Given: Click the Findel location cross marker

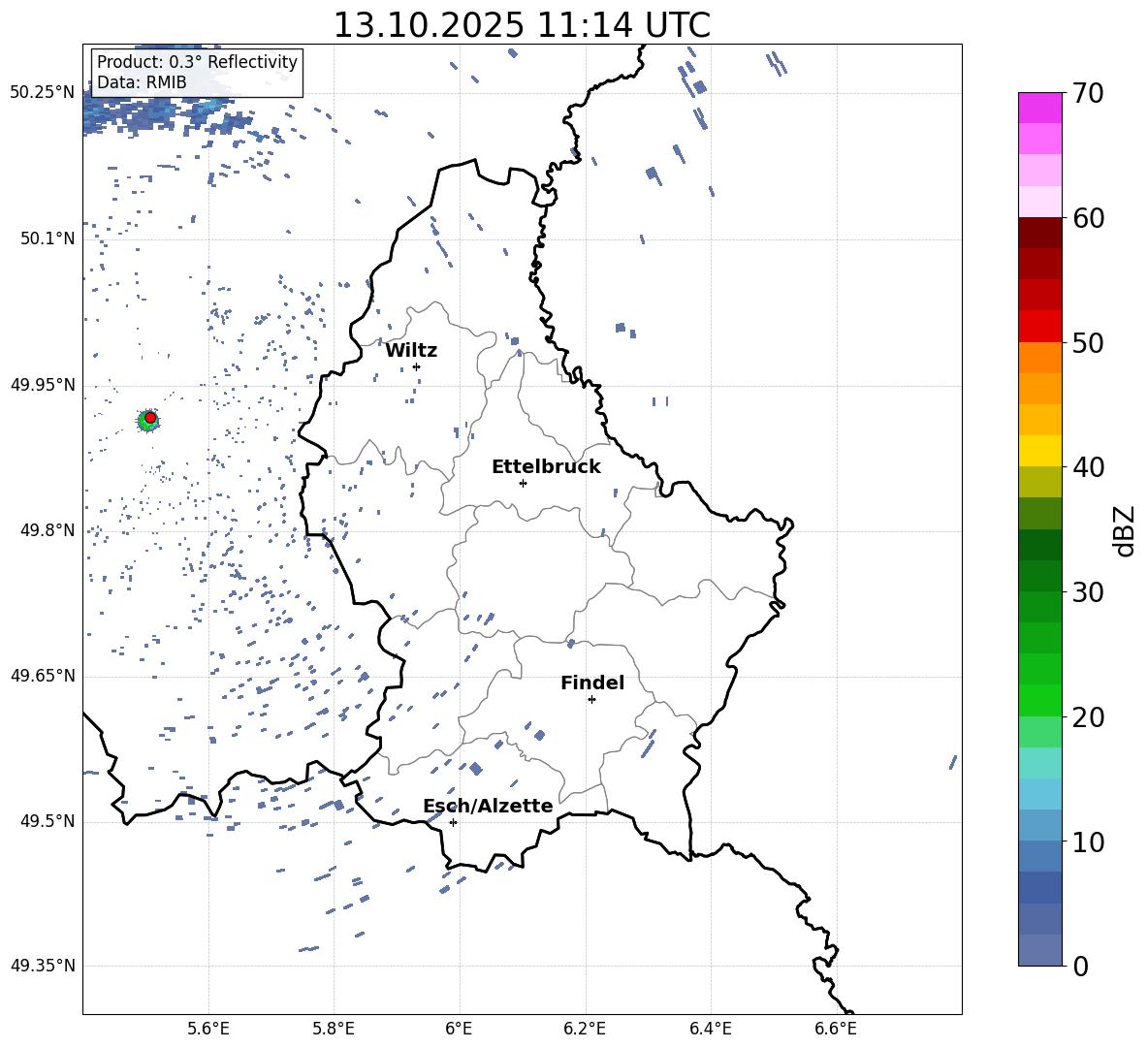Looking at the screenshot, I should (x=591, y=700).
